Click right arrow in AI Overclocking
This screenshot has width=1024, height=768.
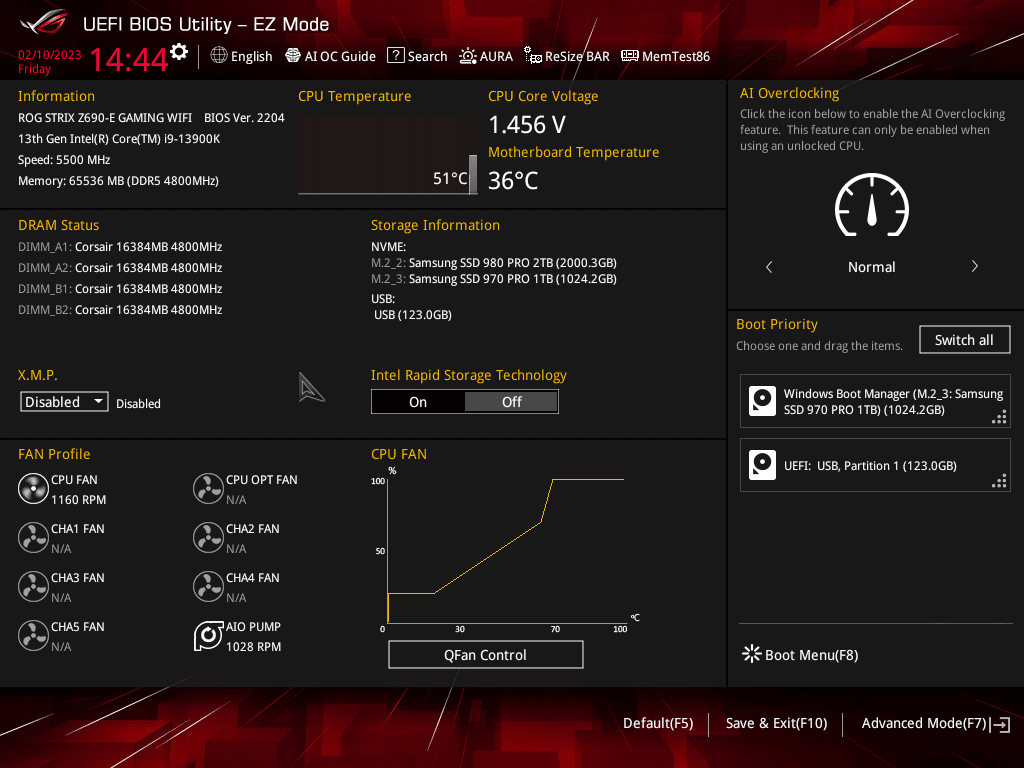point(974,266)
